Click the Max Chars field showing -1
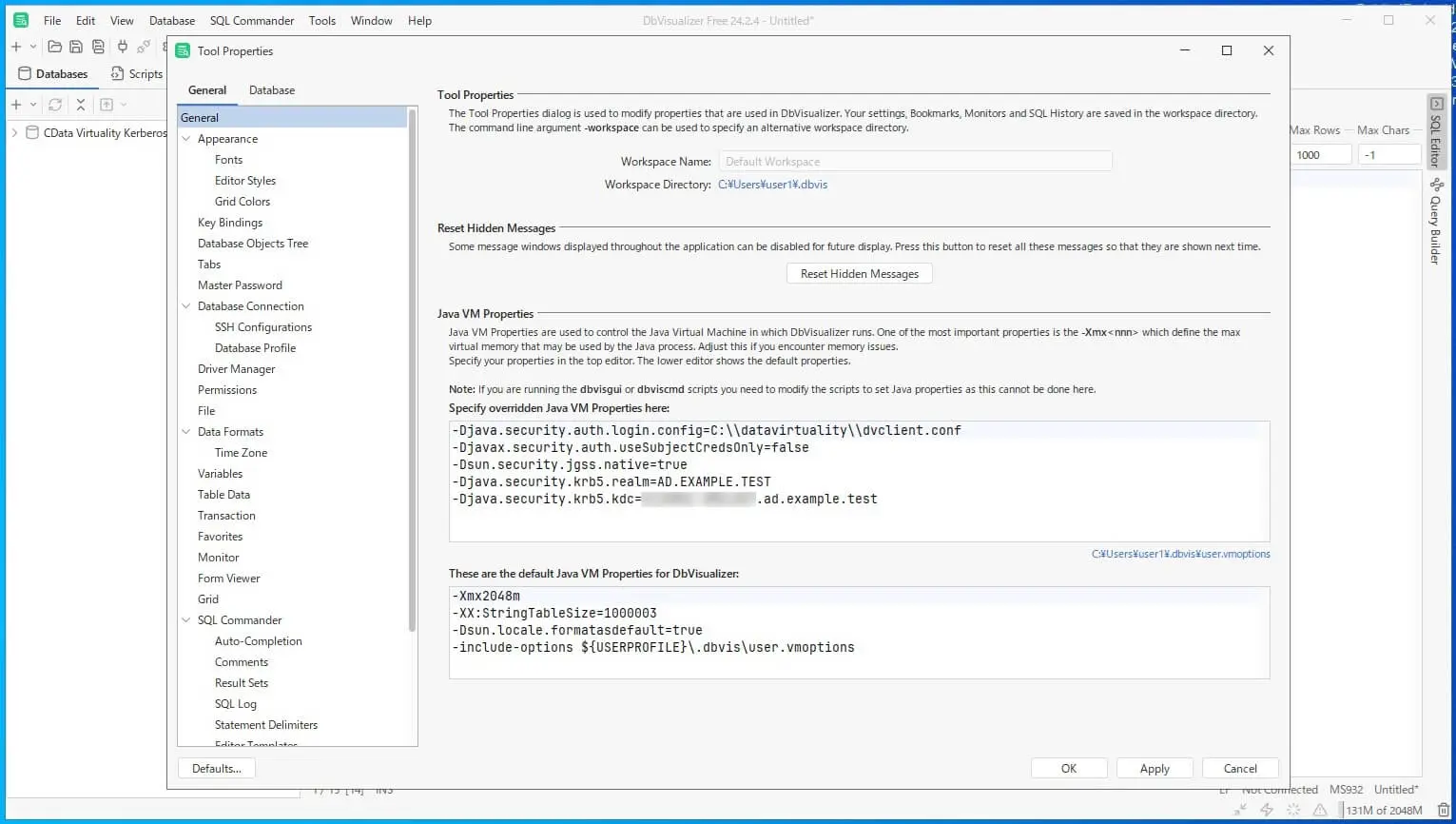1456x824 pixels. coord(1389,154)
